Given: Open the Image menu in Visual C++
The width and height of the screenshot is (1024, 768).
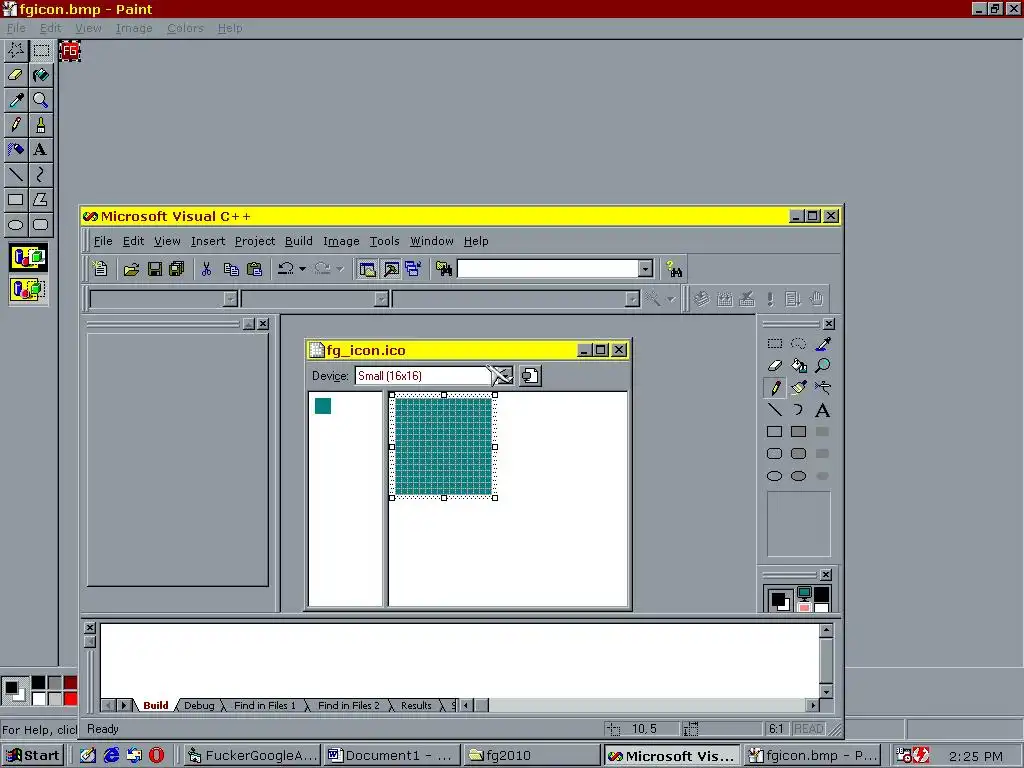Looking at the screenshot, I should coord(341,241).
